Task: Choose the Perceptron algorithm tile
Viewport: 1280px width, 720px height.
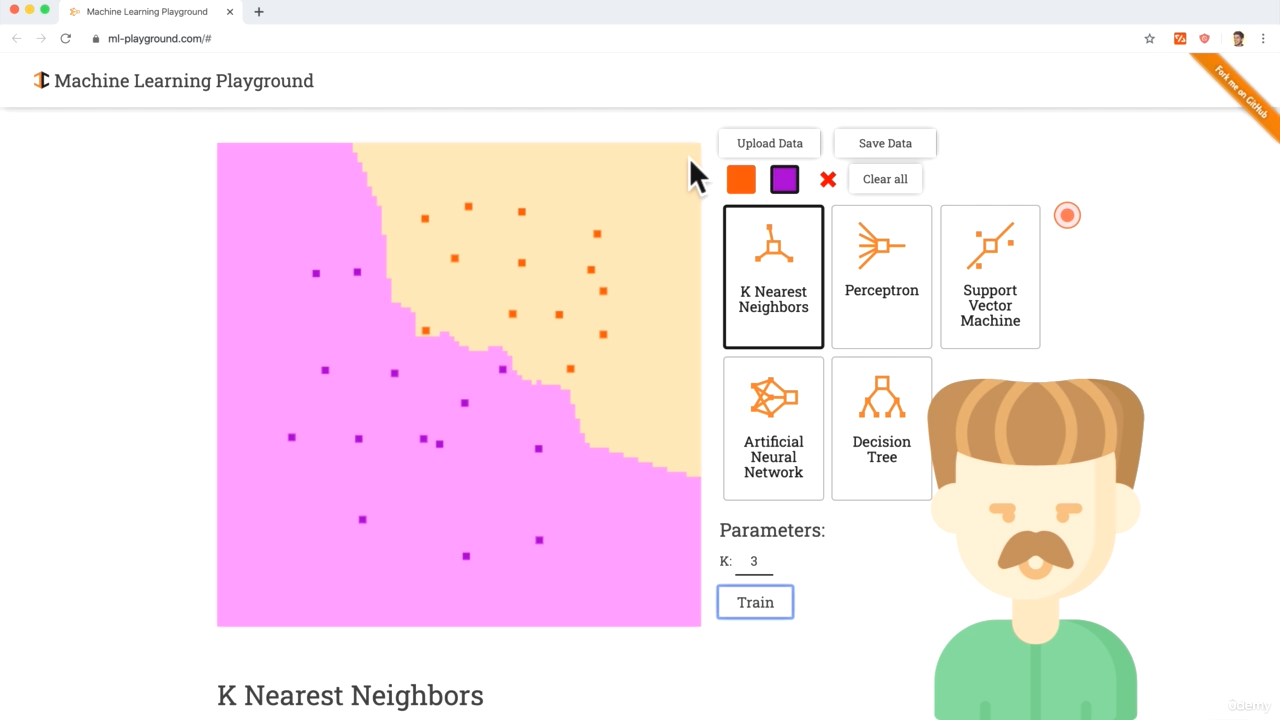Action: click(x=881, y=277)
